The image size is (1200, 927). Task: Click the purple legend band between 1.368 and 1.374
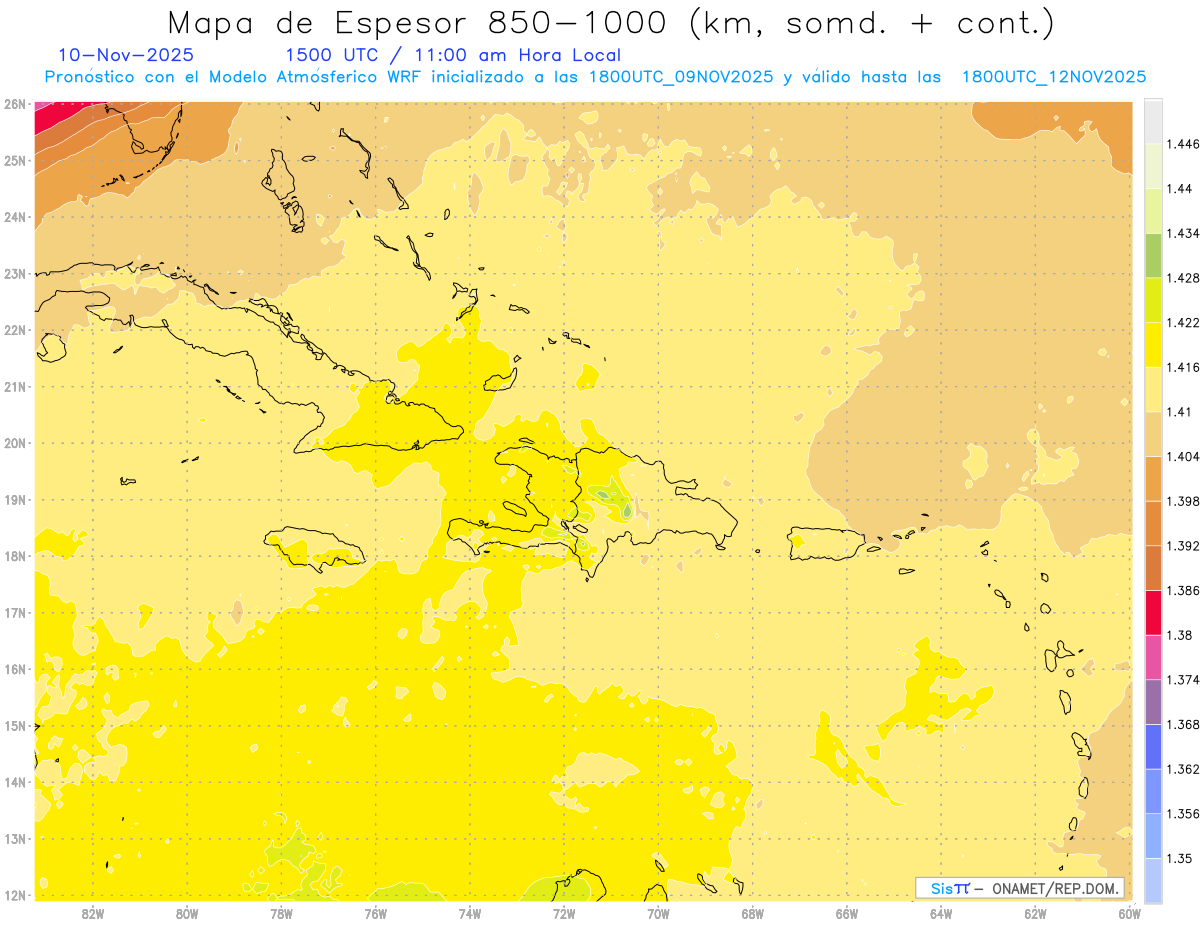tap(1153, 702)
